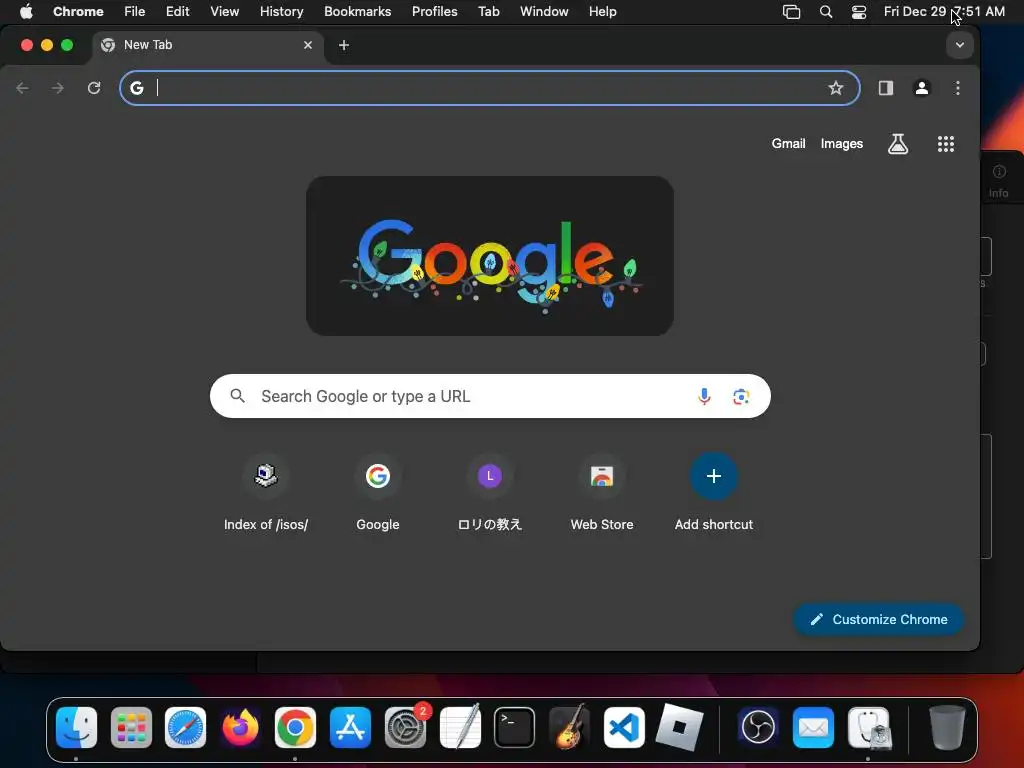Open the History menu
Screen dimensions: 1024x768
[x=281, y=11]
